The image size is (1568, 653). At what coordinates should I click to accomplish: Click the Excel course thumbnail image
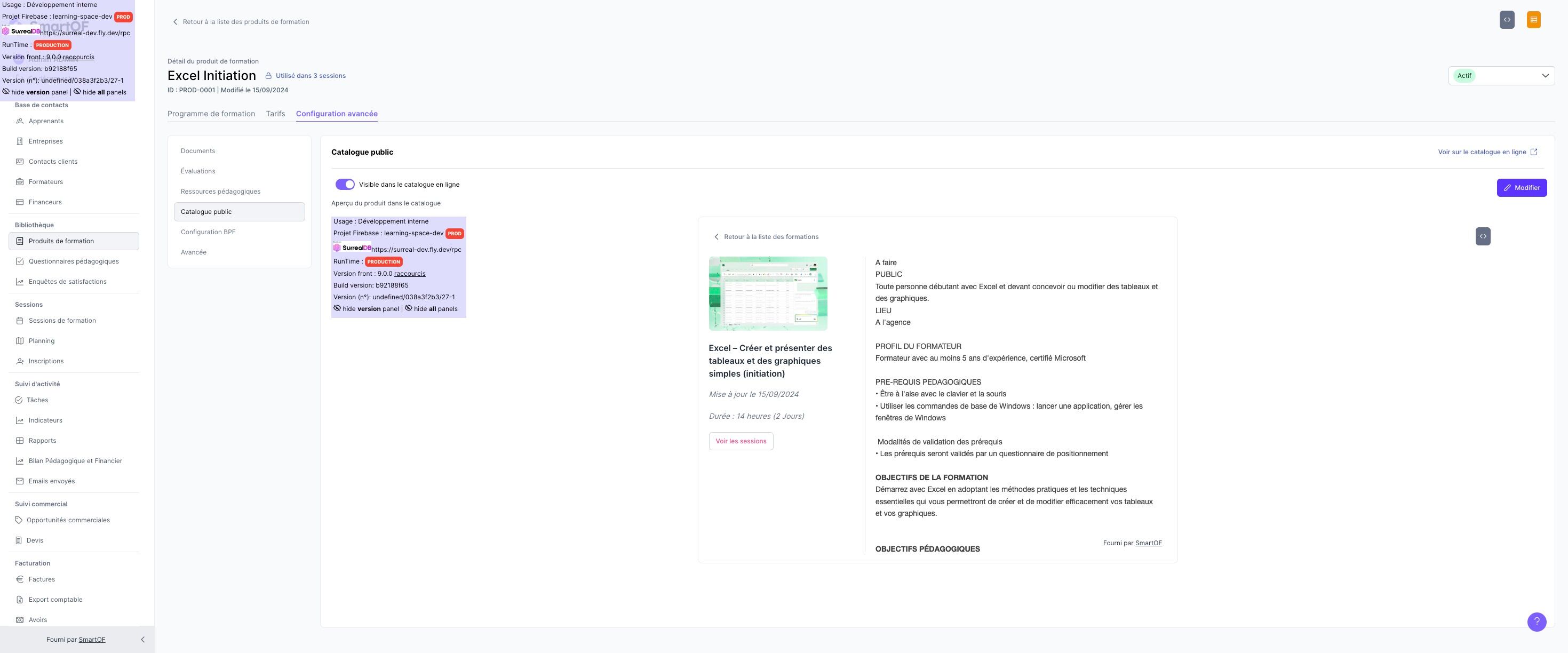pos(768,293)
